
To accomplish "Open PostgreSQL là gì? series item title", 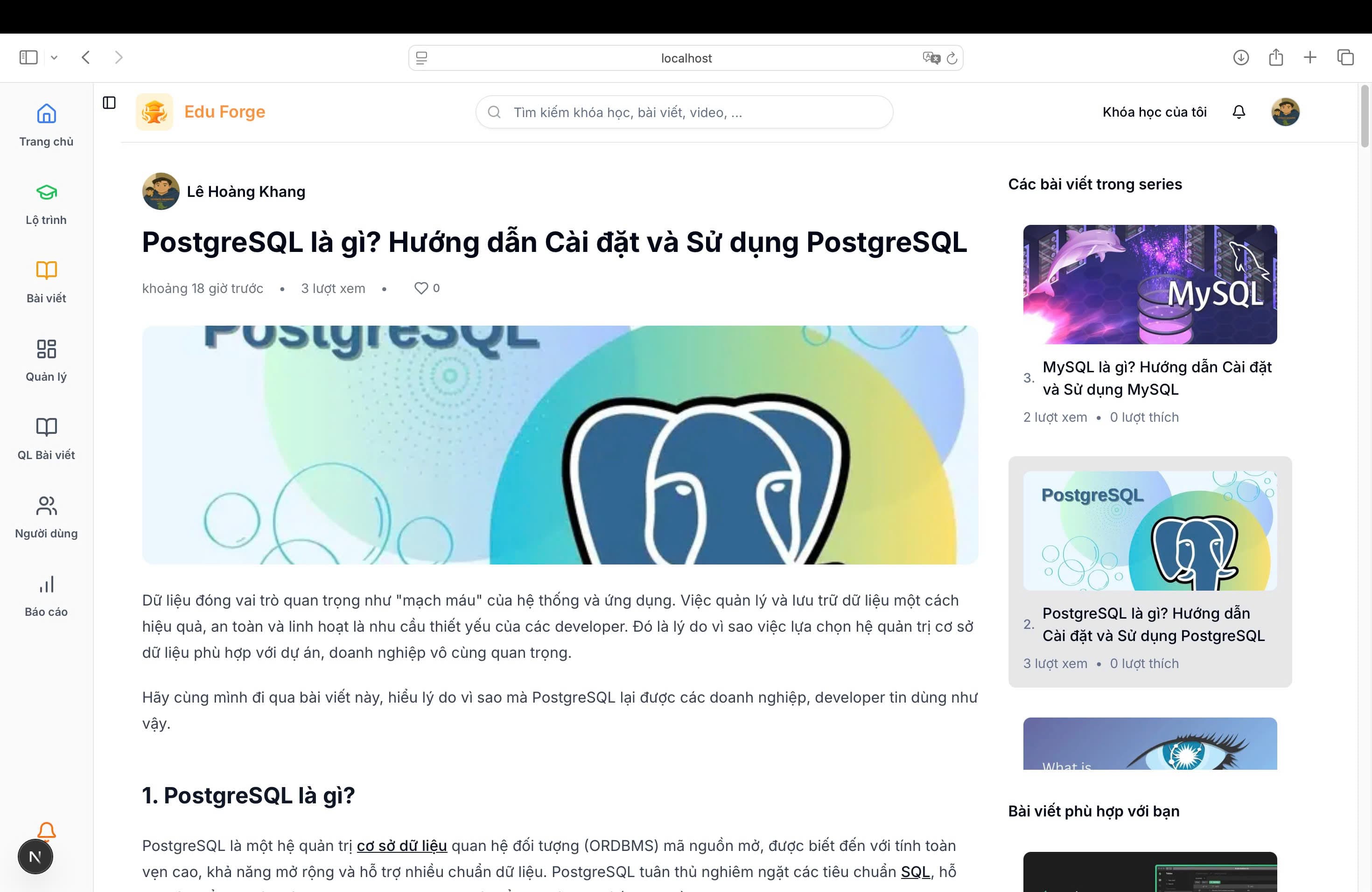I will point(1154,624).
